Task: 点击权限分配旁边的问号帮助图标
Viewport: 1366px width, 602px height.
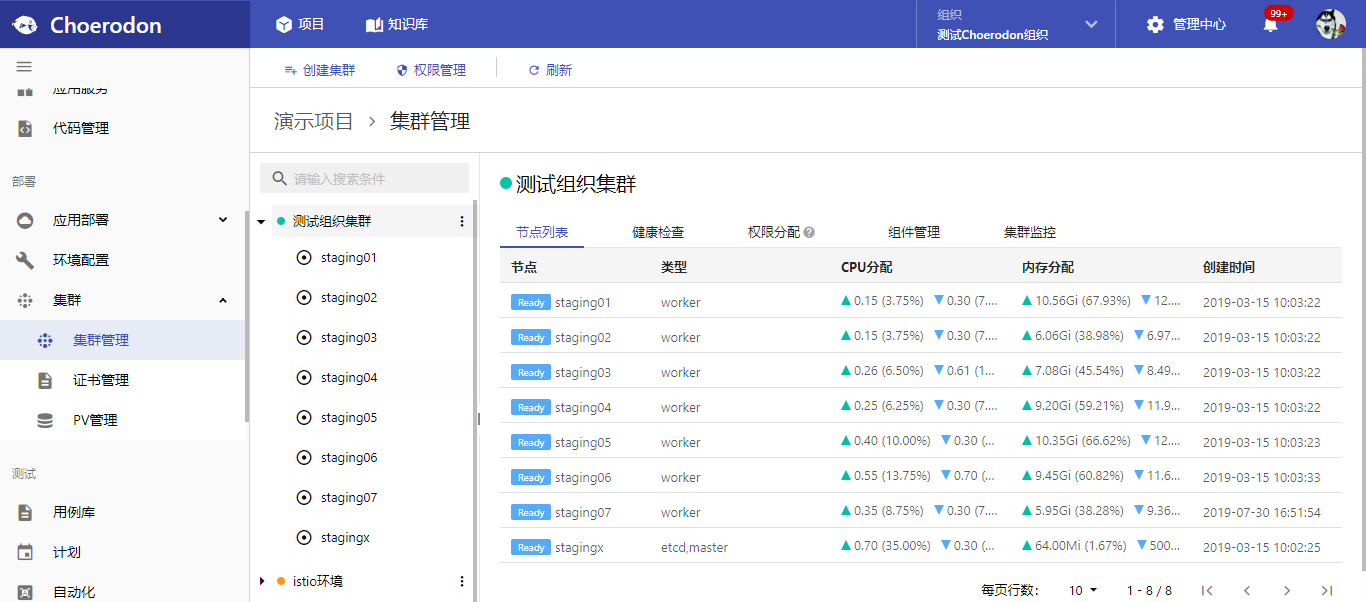Action: point(808,231)
